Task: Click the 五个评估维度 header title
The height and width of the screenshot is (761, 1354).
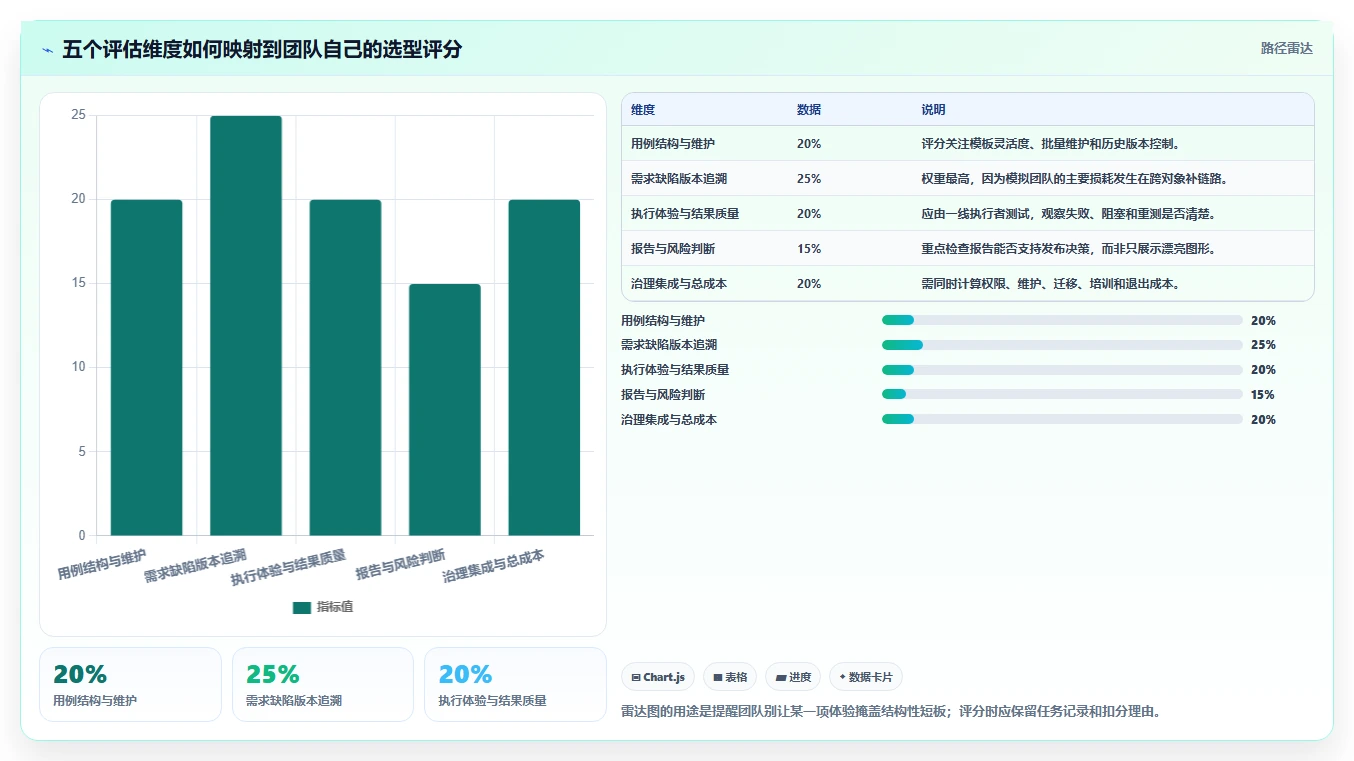Action: 262,49
